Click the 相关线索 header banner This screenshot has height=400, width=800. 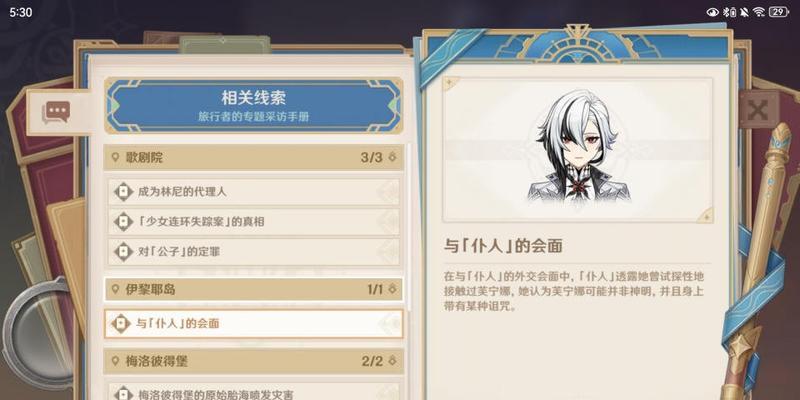pos(254,106)
